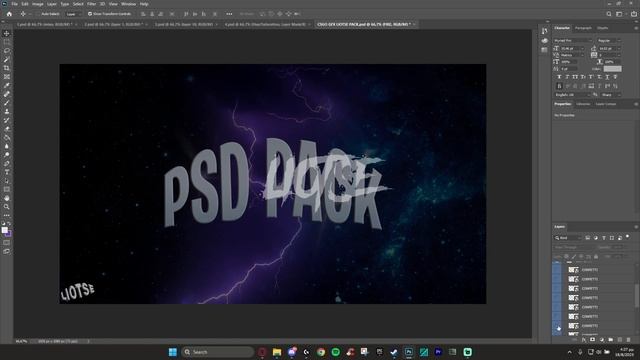Switch to the Paragraph tab
640x360 pixels.
[x=583, y=28]
